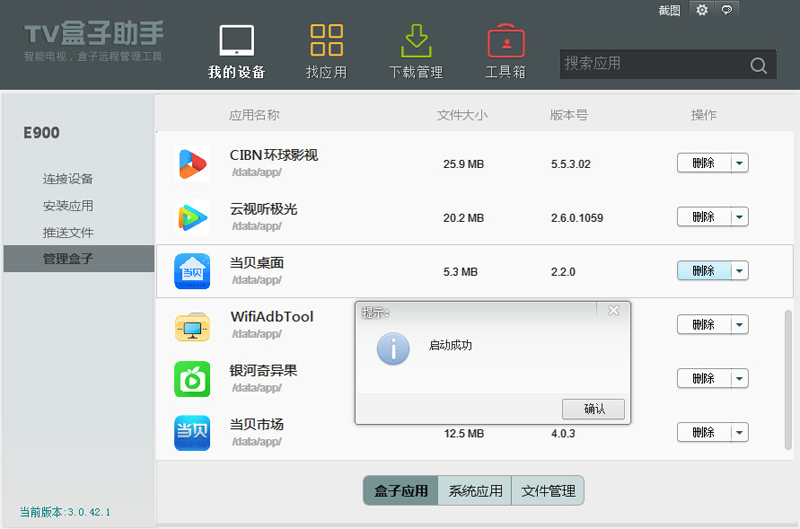Image resolution: width=800 pixels, height=529 pixels.
Task: Delete 当贝桌面 app
Action: pyautogui.click(x=704, y=271)
